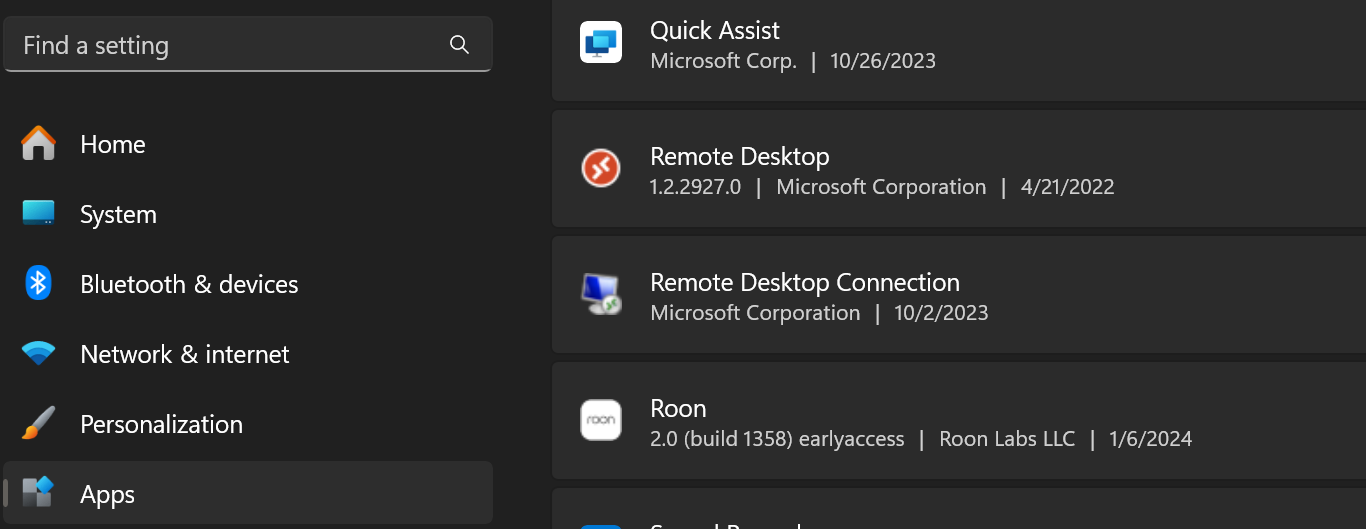Click the red Remote Desktop app icon
Image resolution: width=1366 pixels, height=529 pixels.
pyautogui.click(x=601, y=168)
